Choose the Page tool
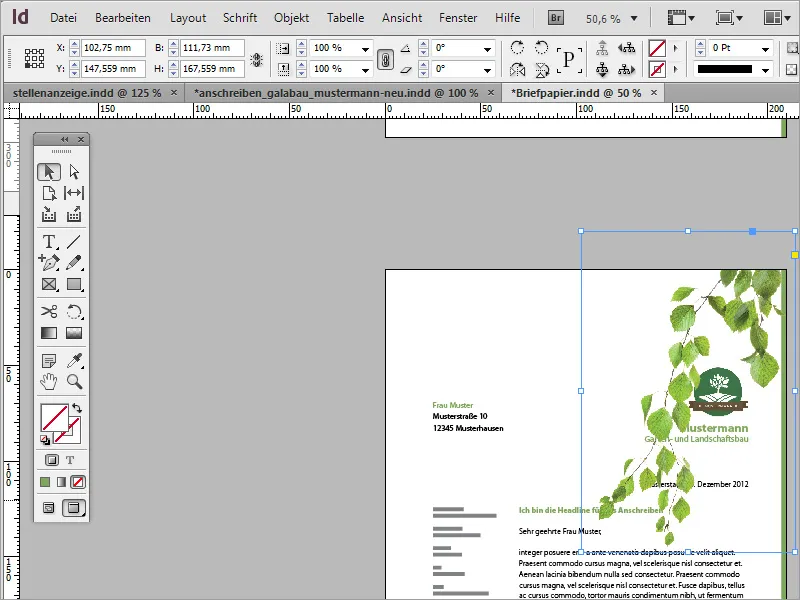The height and width of the screenshot is (600, 800). (x=49, y=193)
